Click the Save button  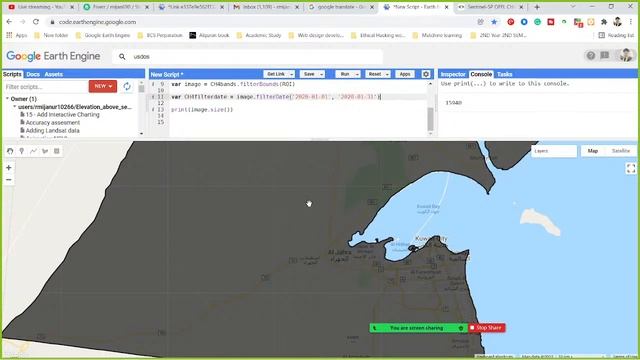[309, 74]
